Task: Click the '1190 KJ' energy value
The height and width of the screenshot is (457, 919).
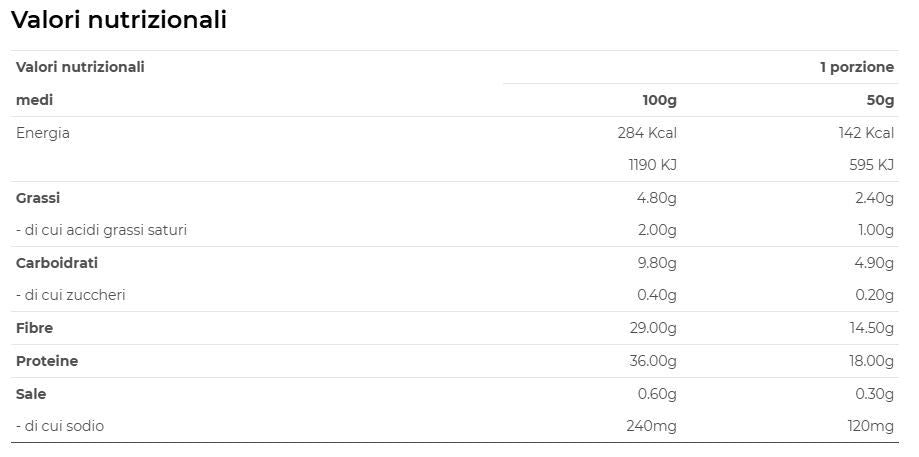Action: pyautogui.click(x=651, y=165)
